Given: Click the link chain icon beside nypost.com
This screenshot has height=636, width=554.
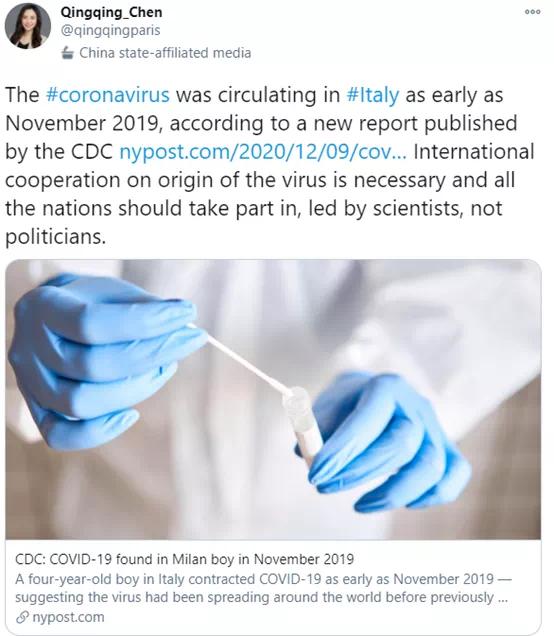Looking at the screenshot, I should pos(22,617).
